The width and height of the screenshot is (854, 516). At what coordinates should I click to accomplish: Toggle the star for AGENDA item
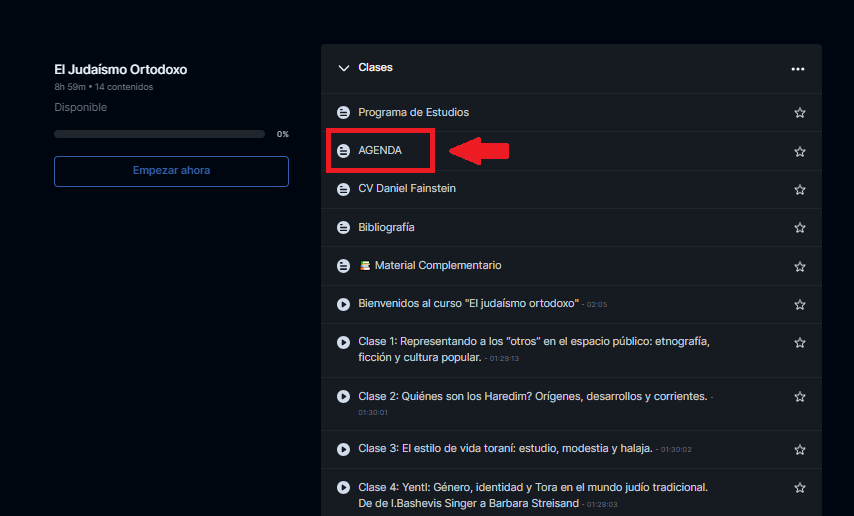(x=799, y=152)
